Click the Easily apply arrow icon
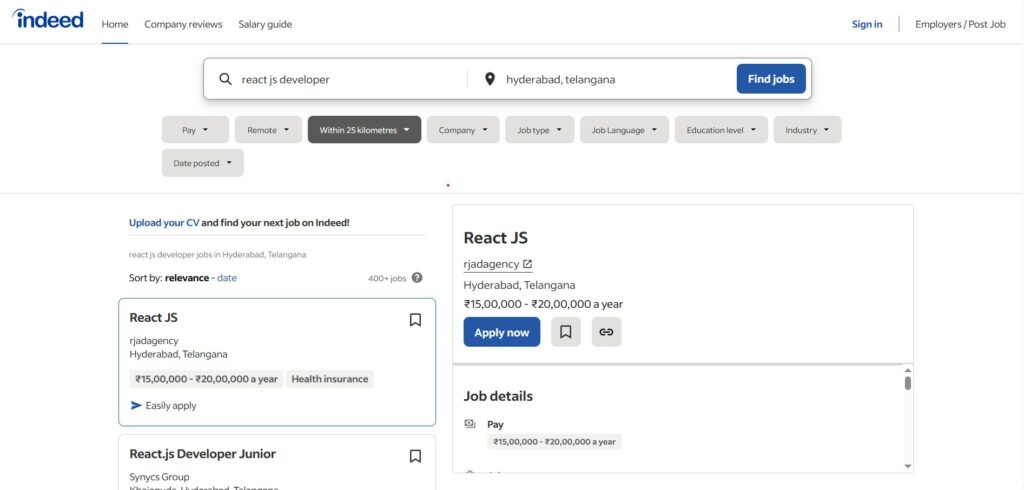Image resolution: width=1024 pixels, height=490 pixels. (x=136, y=406)
